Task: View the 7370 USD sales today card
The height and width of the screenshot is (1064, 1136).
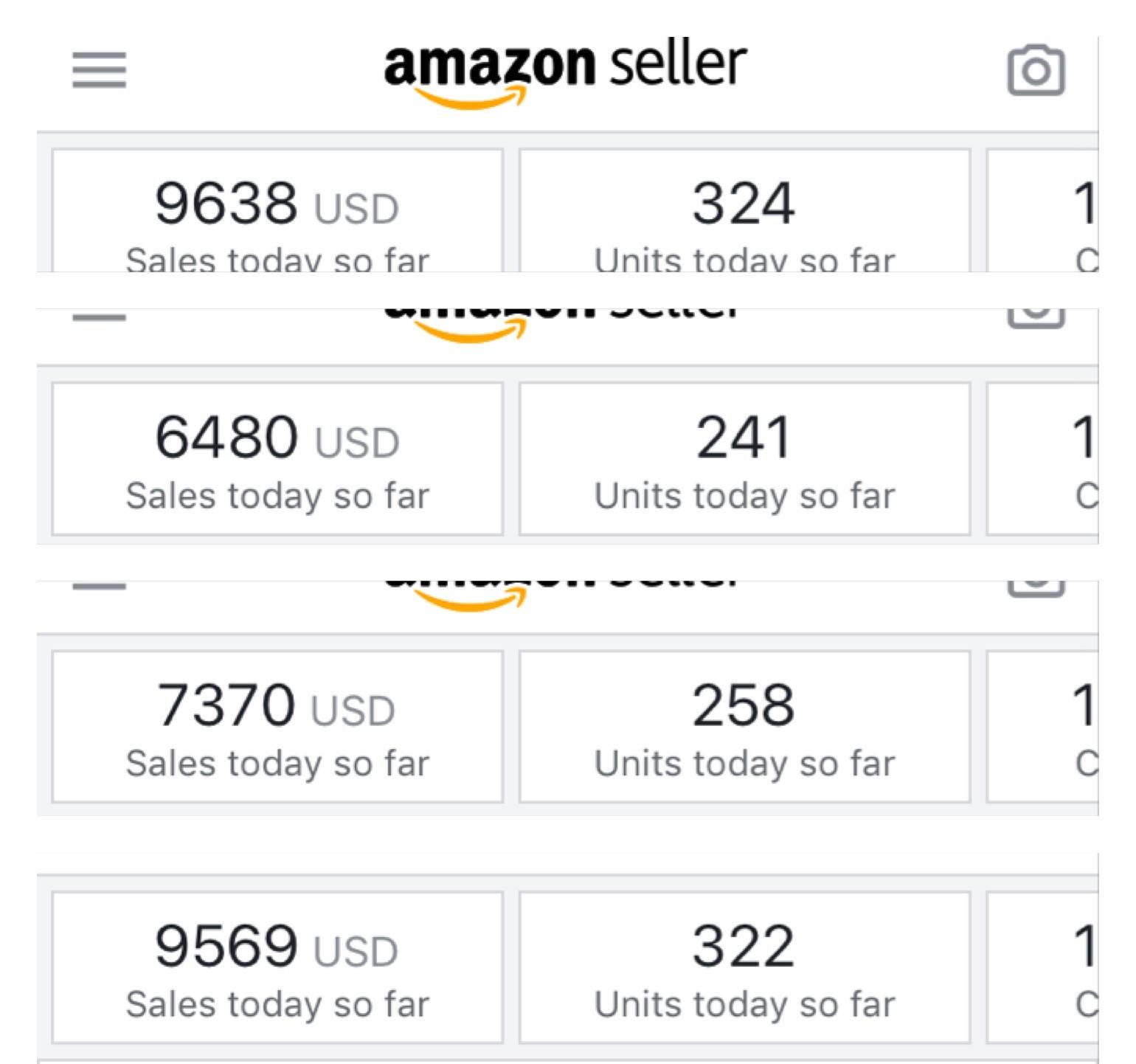Action: pos(277,726)
